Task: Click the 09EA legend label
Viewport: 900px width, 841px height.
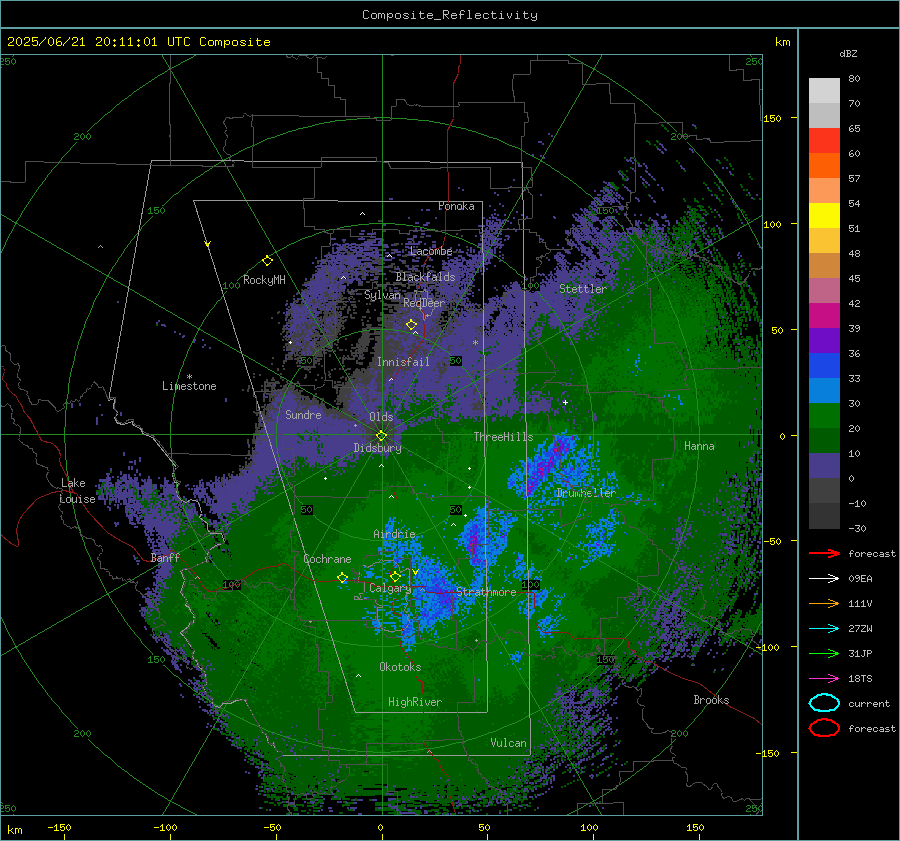Action: (x=860, y=579)
